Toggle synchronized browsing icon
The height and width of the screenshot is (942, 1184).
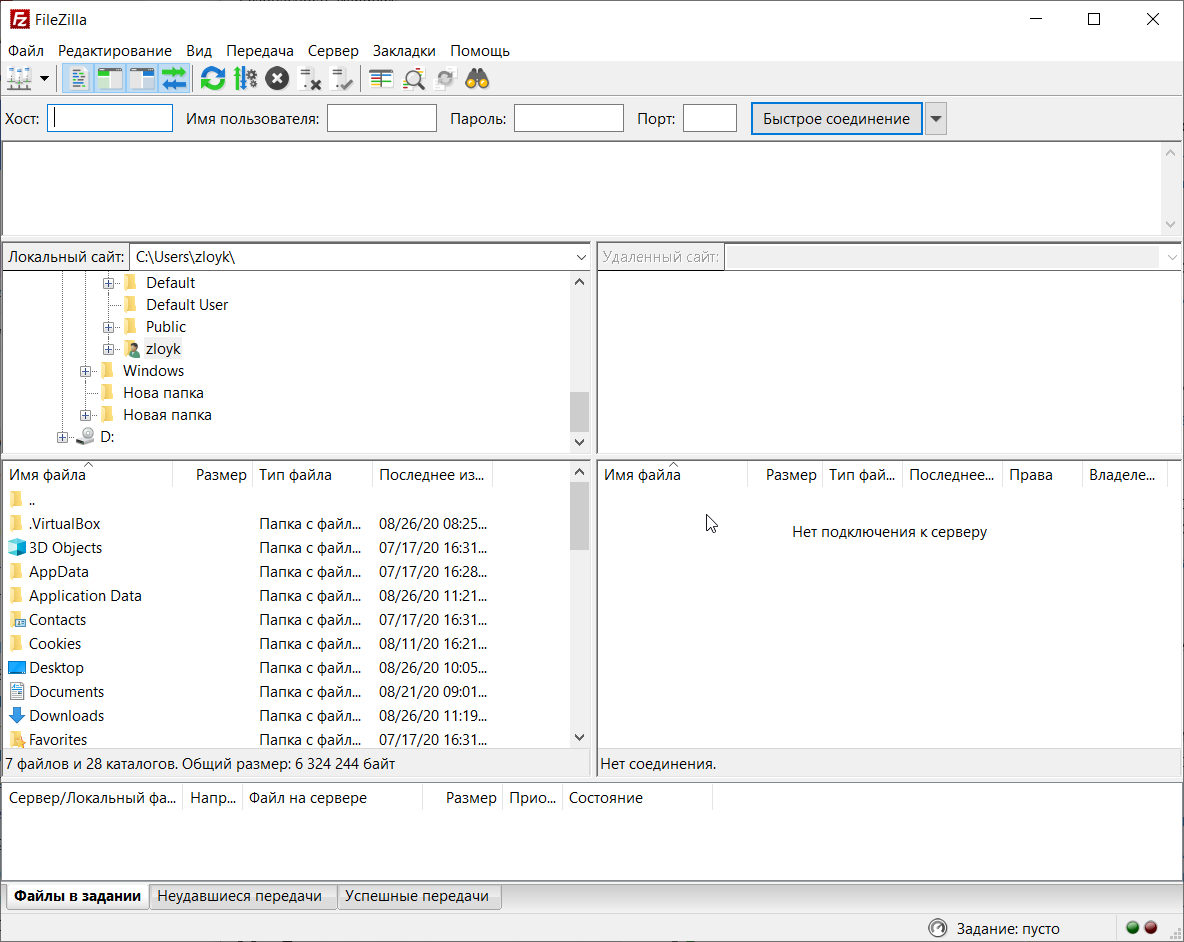446,78
